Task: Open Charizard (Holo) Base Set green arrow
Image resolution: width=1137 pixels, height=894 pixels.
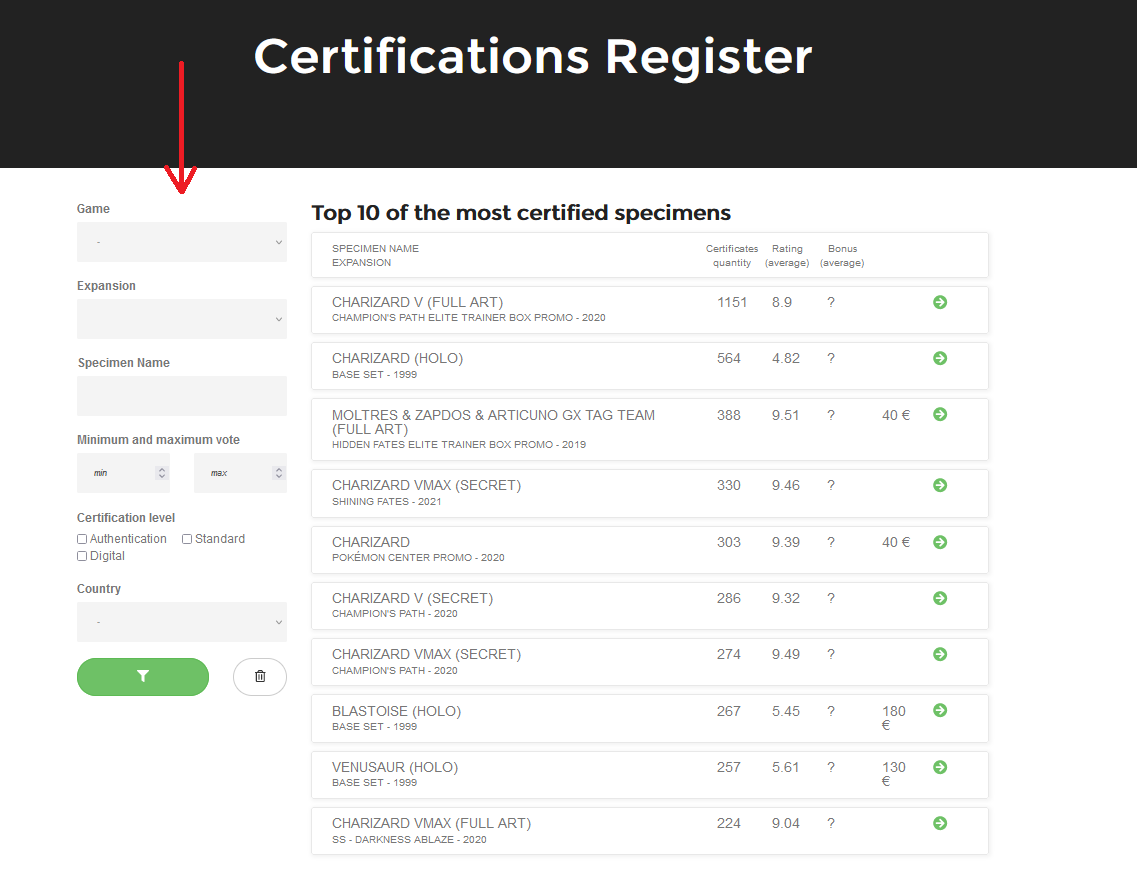Action: point(940,358)
